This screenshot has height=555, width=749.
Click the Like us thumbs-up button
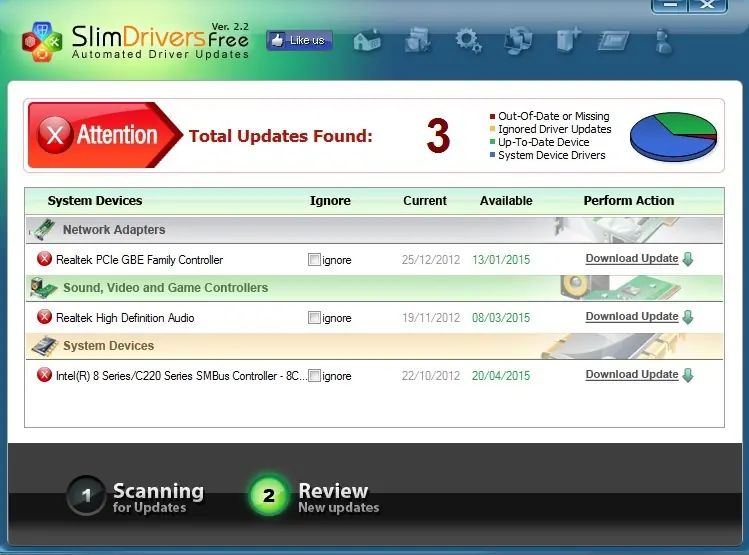tap(299, 40)
